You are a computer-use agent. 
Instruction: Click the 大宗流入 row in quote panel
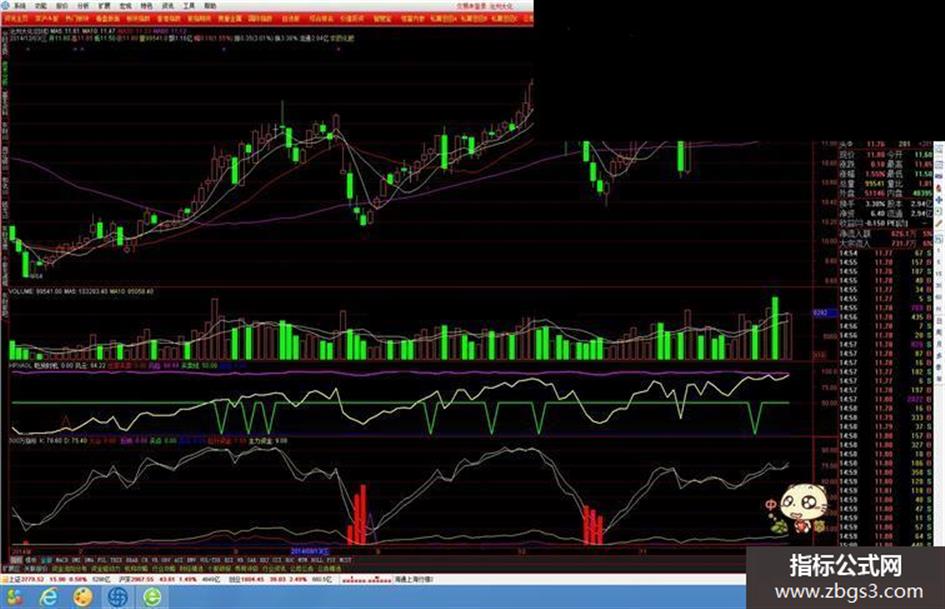(x=886, y=243)
